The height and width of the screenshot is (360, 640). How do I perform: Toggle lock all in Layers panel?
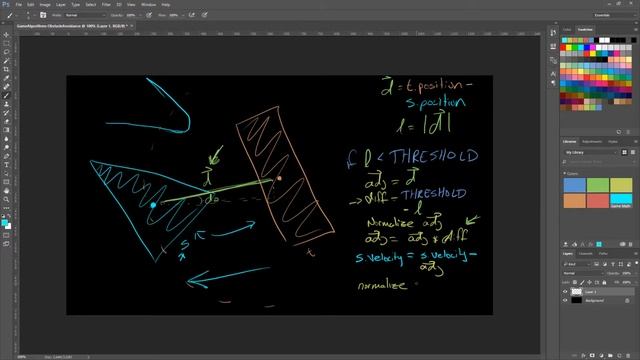pyautogui.click(x=604, y=282)
